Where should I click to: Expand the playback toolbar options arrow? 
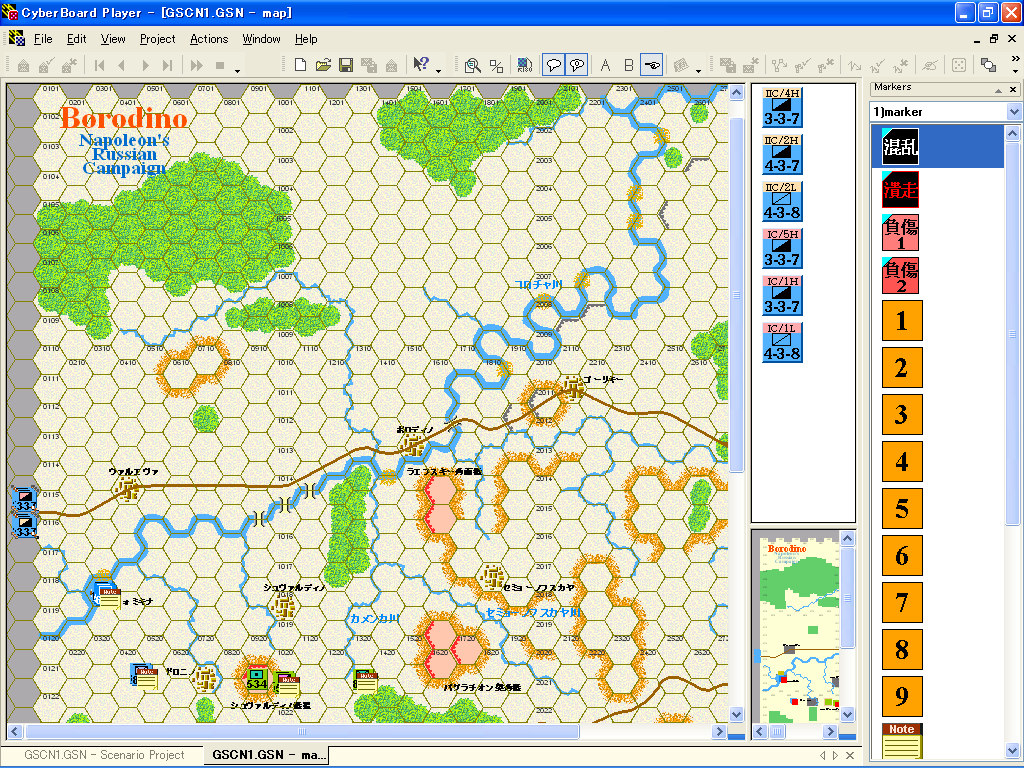pyautogui.click(x=238, y=71)
